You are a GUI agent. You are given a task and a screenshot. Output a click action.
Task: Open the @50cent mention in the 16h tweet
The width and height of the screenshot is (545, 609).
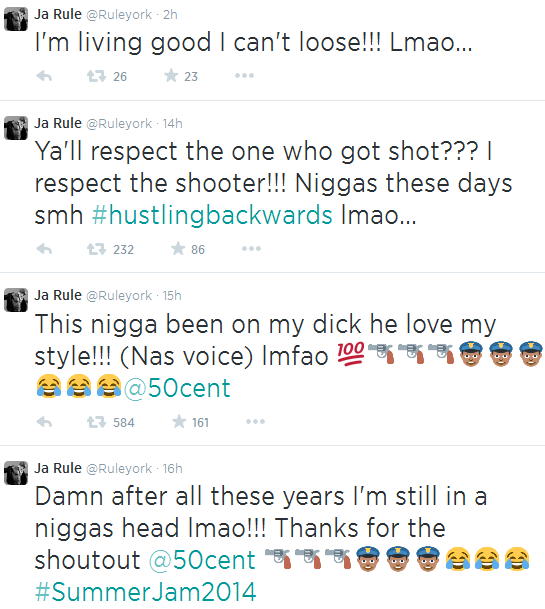(202, 560)
